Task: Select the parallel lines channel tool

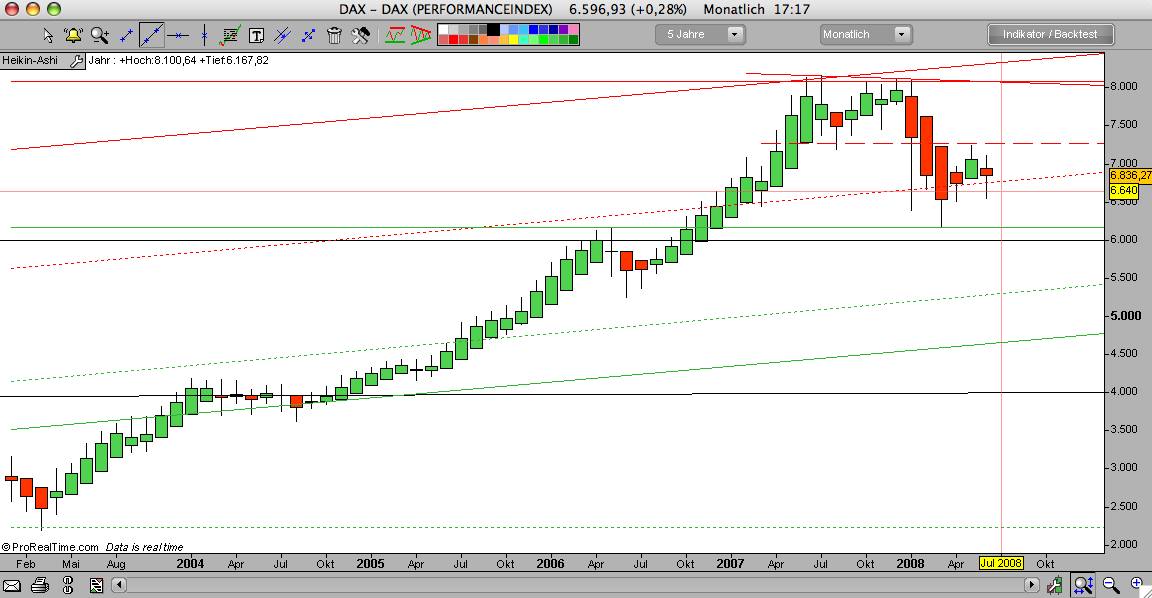Action: [x=282, y=35]
